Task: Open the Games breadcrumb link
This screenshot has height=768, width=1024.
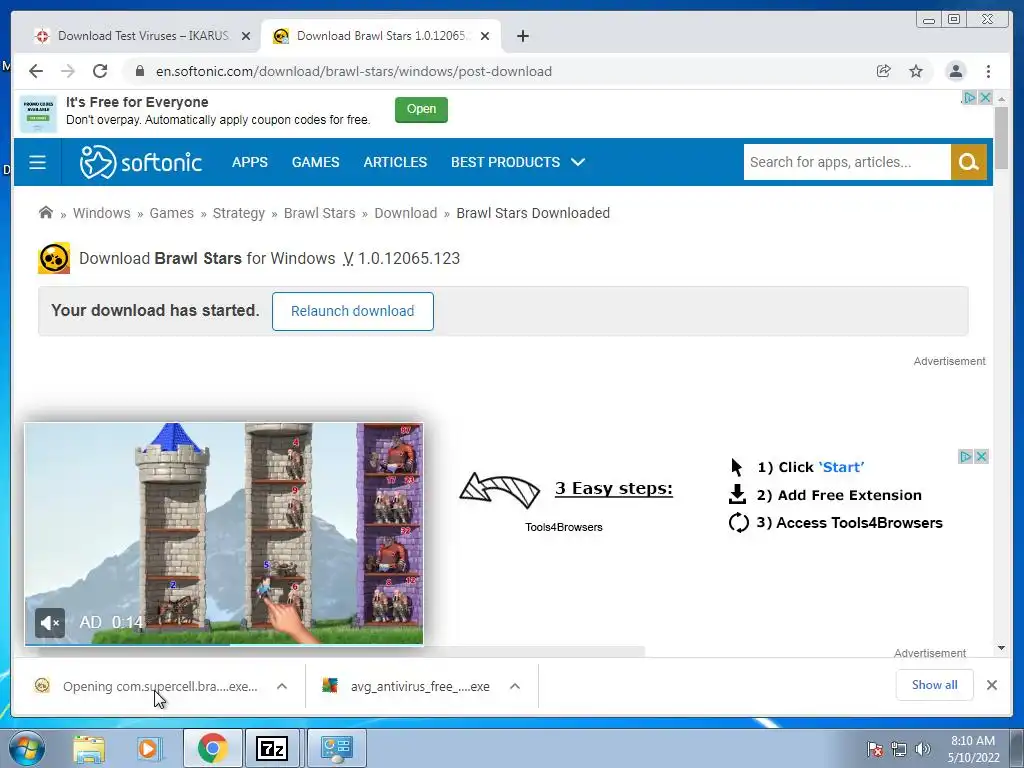Action: point(171,213)
